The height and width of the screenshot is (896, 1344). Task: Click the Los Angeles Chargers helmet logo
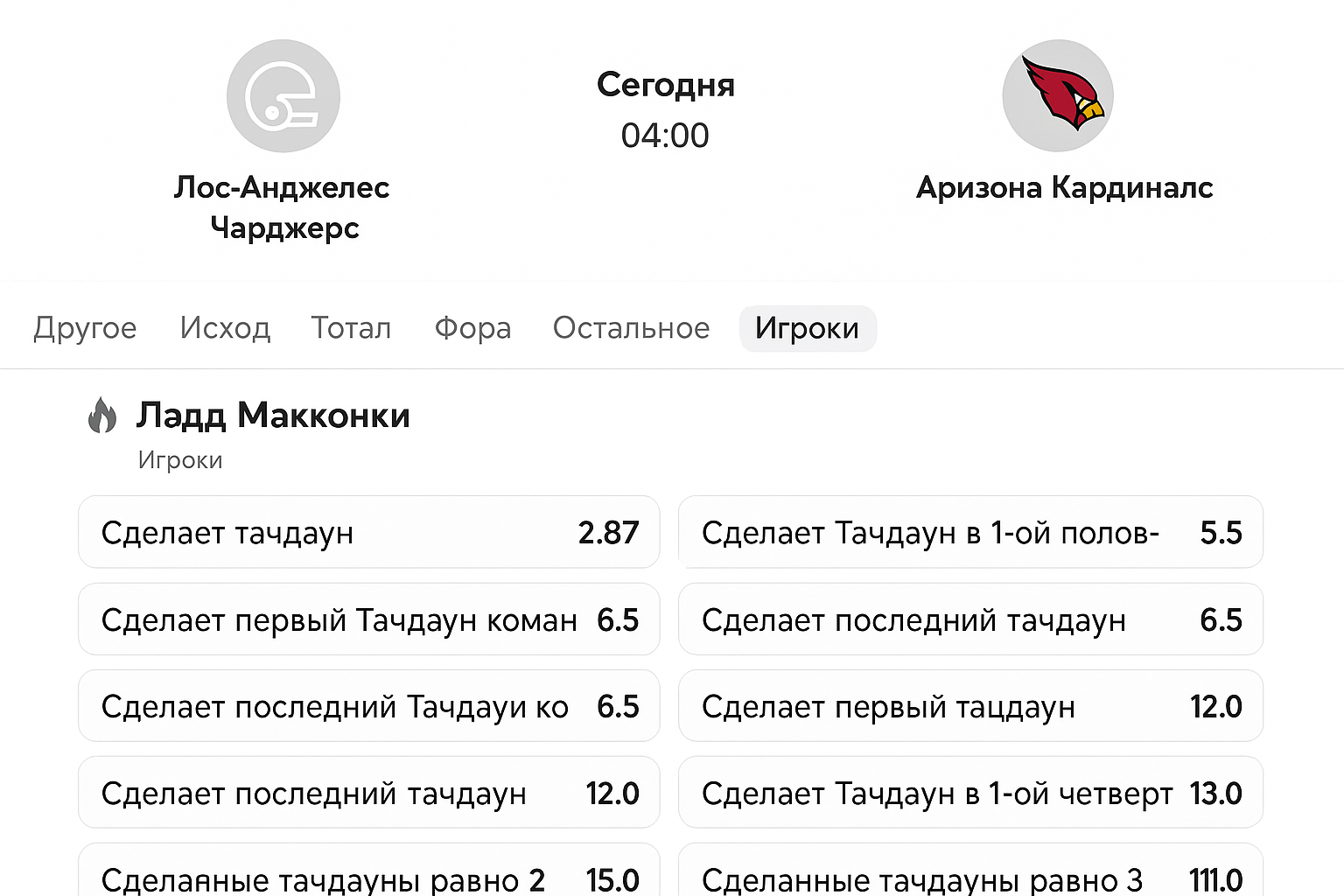coord(283,96)
